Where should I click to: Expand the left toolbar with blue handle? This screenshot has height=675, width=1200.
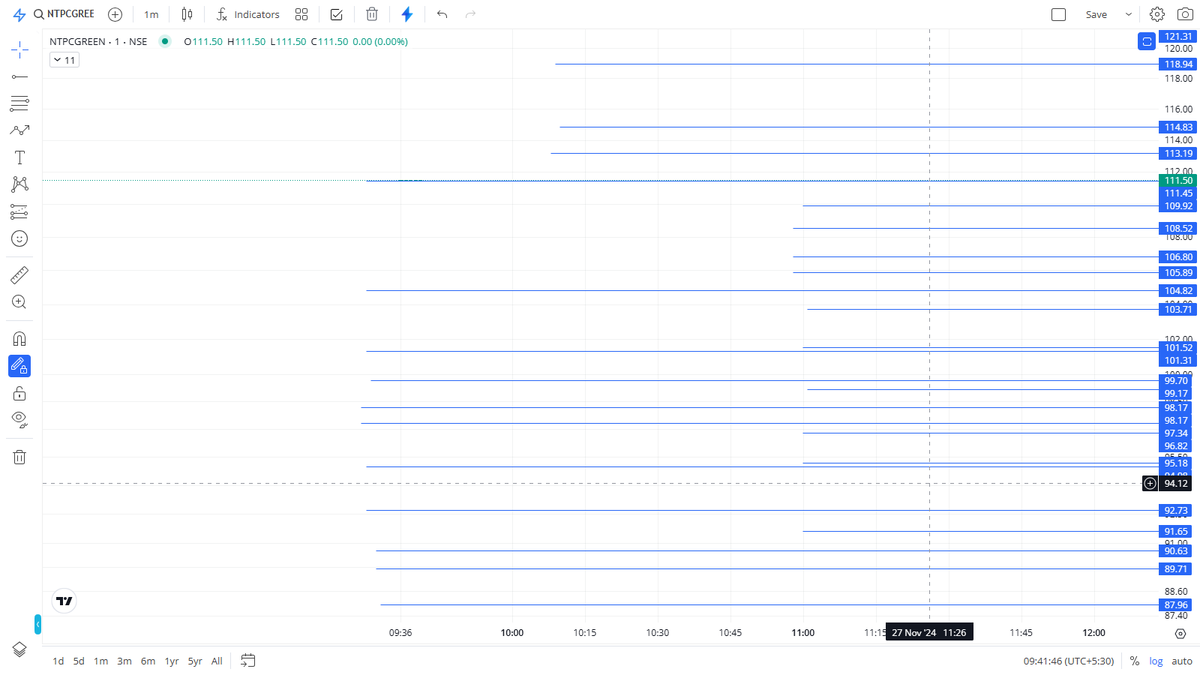click(x=38, y=624)
